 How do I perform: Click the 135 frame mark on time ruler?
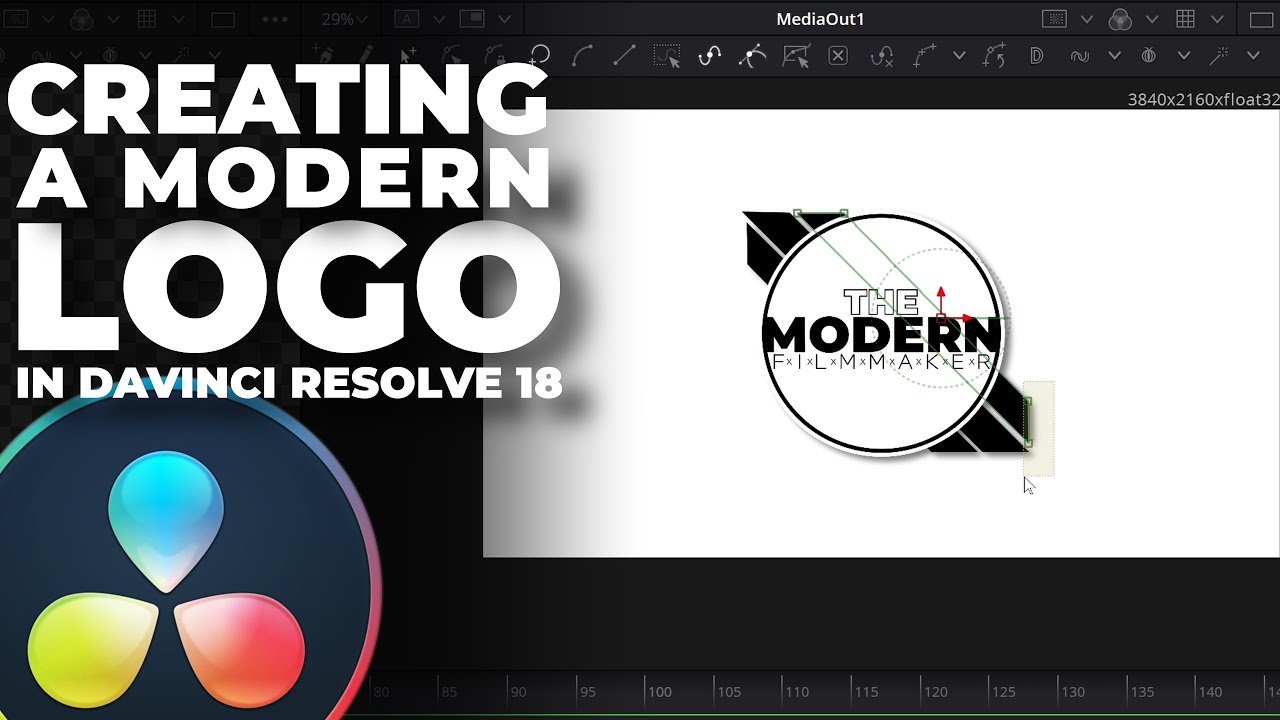tap(1142, 691)
